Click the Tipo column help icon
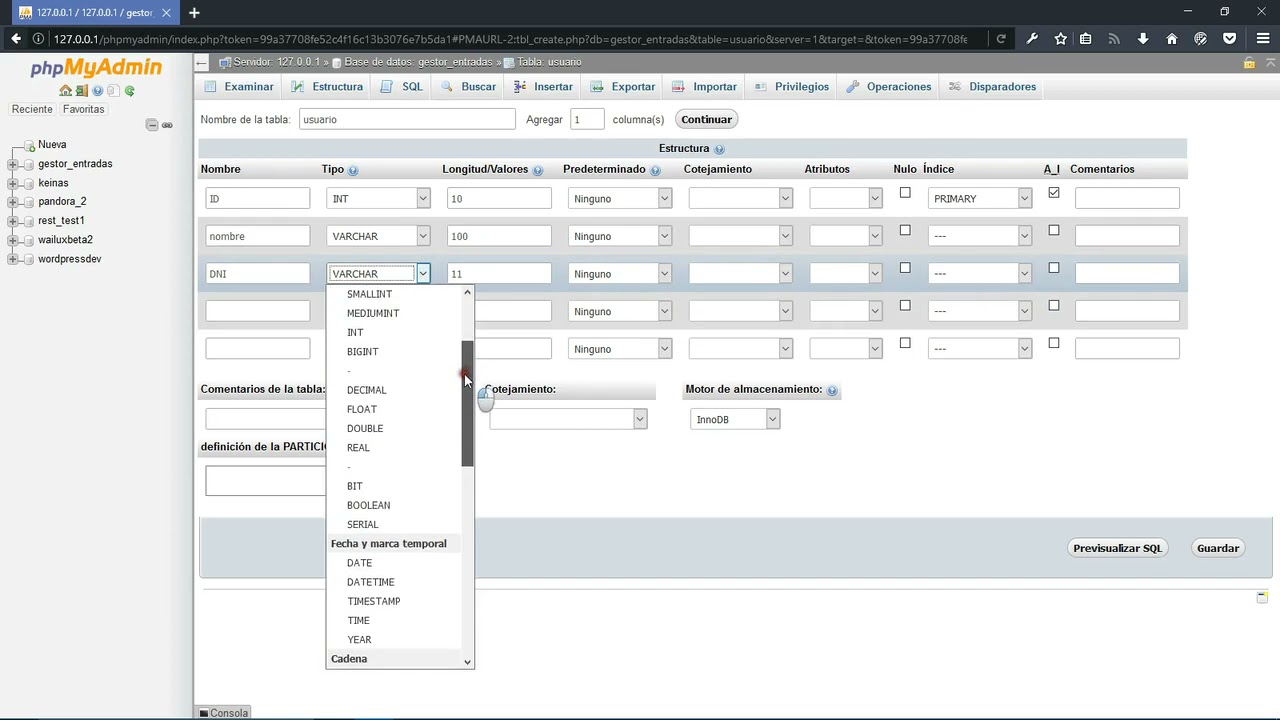The height and width of the screenshot is (720, 1280). coord(353,171)
